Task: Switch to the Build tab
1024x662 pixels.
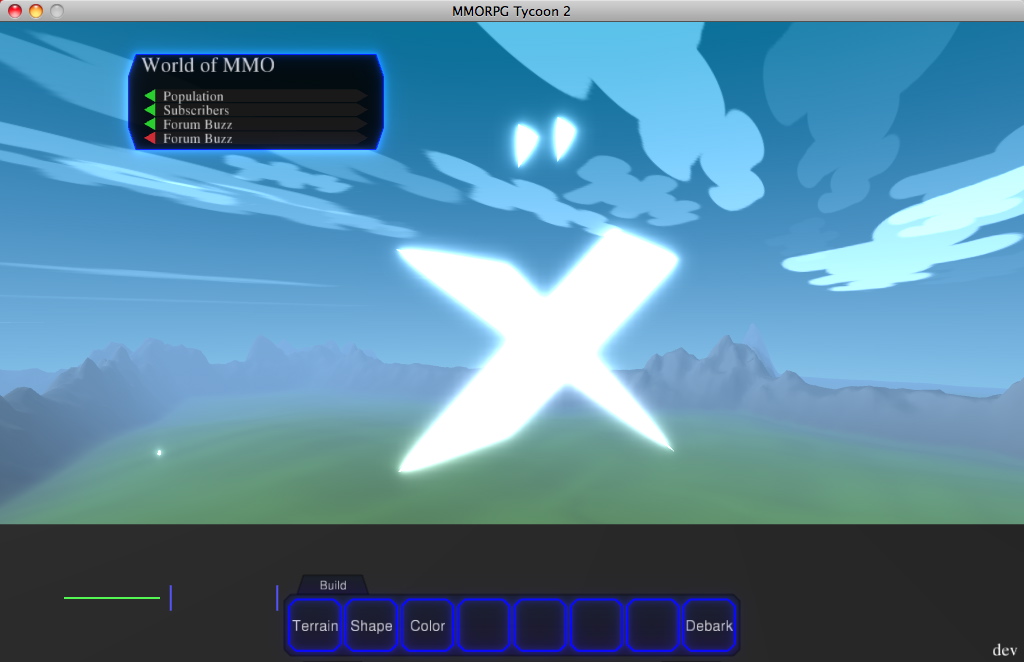Action: [x=333, y=585]
